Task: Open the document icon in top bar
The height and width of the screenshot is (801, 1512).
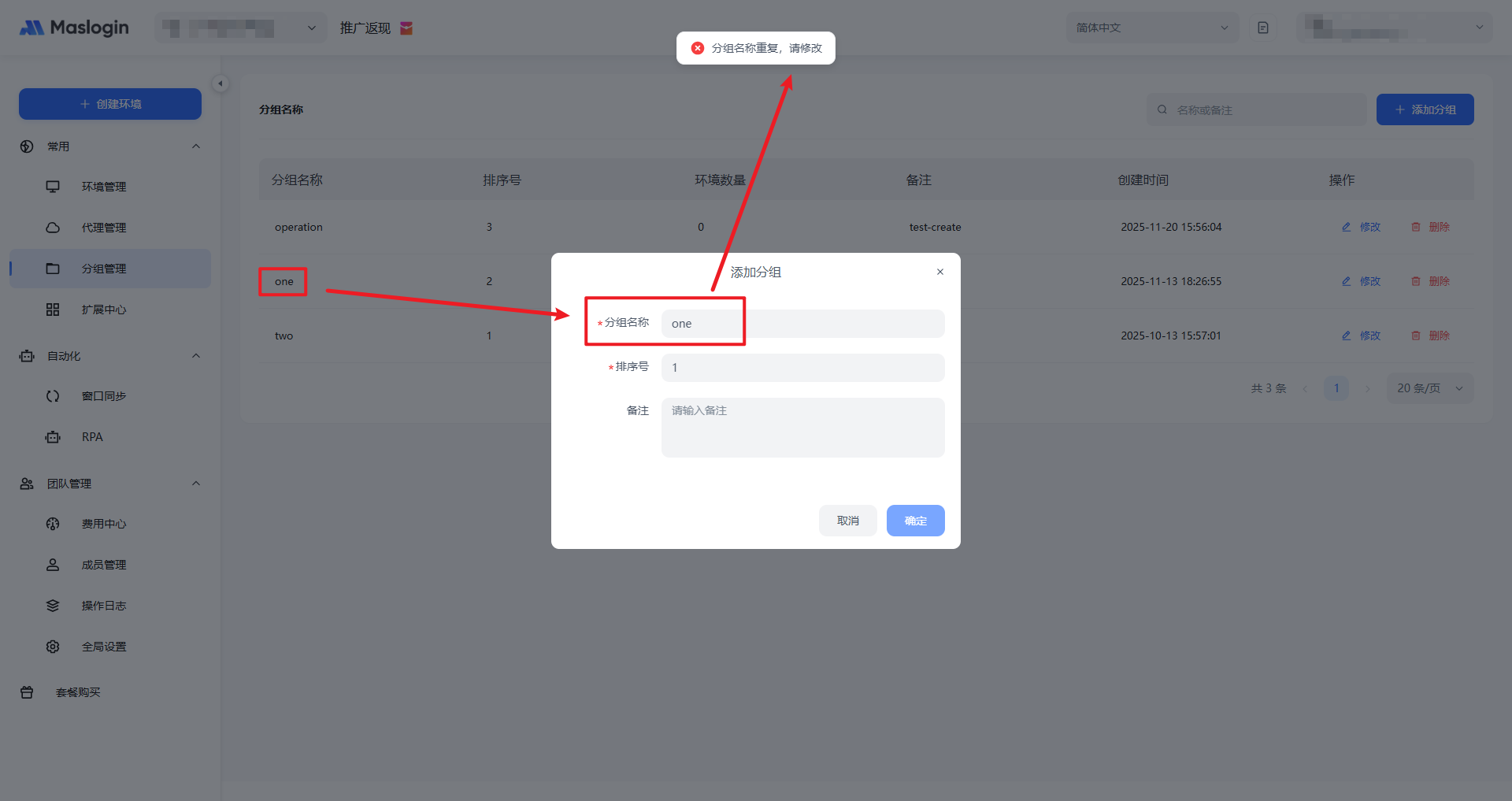Action: [x=1263, y=28]
